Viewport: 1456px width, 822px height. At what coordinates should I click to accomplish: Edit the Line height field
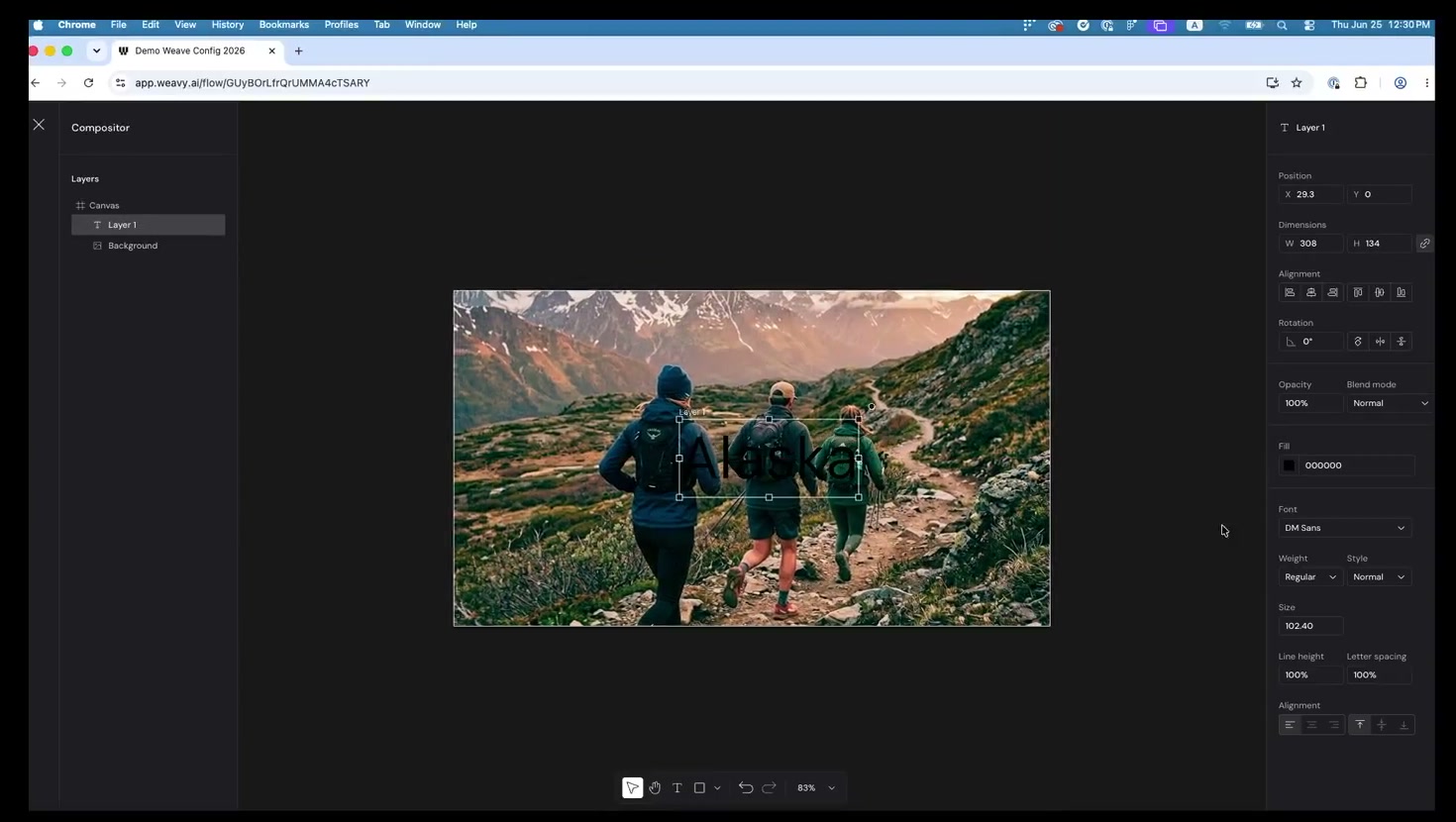(x=1310, y=675)
